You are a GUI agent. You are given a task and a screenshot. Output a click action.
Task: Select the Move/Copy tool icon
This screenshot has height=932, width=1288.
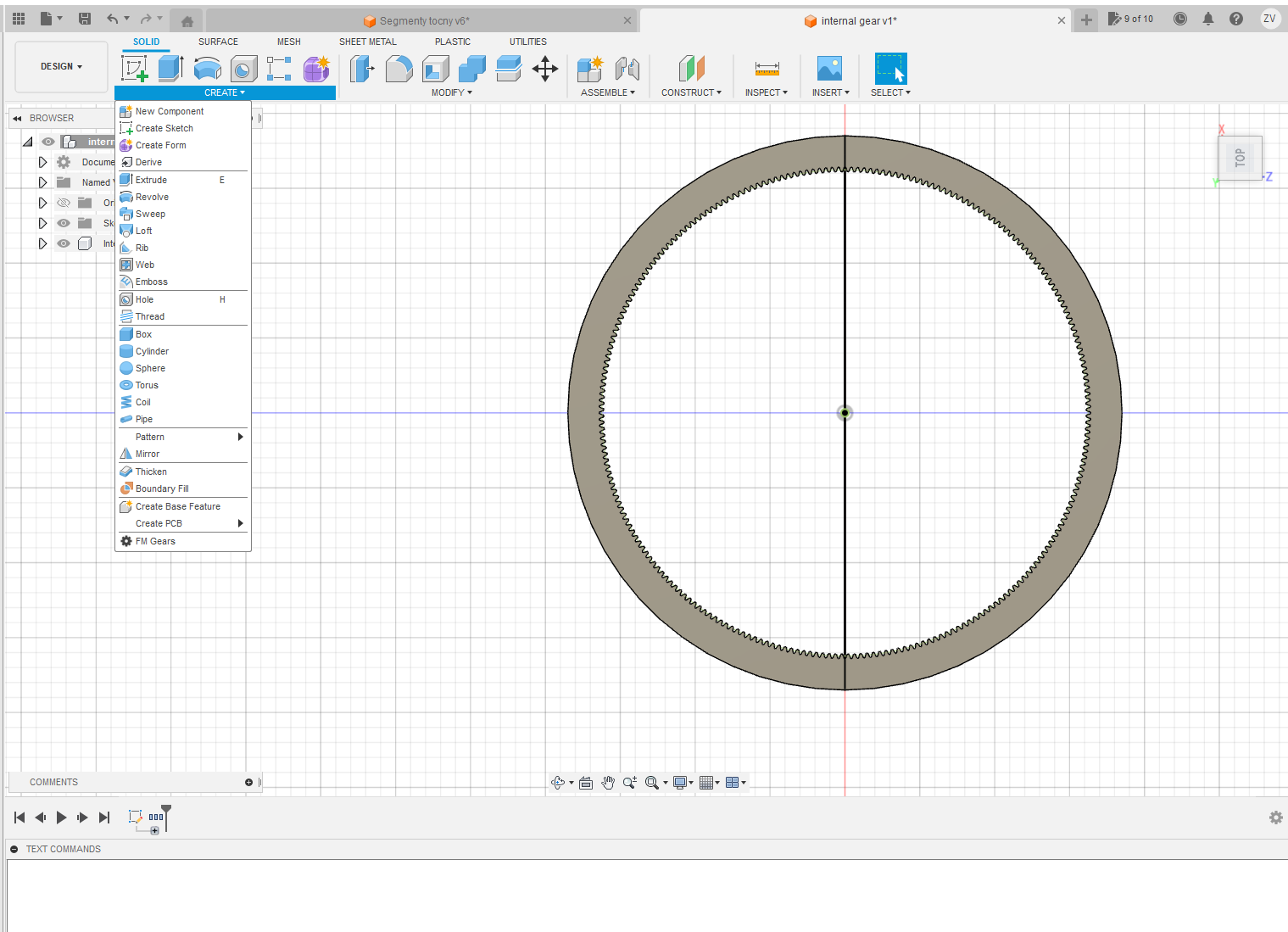[544, 69]
